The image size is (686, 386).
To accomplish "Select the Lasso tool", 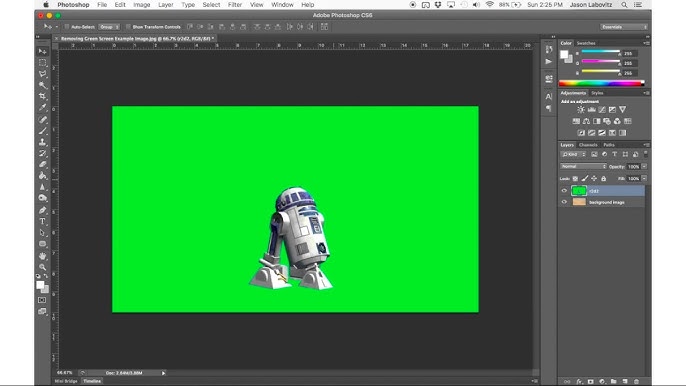I will 42,74.
